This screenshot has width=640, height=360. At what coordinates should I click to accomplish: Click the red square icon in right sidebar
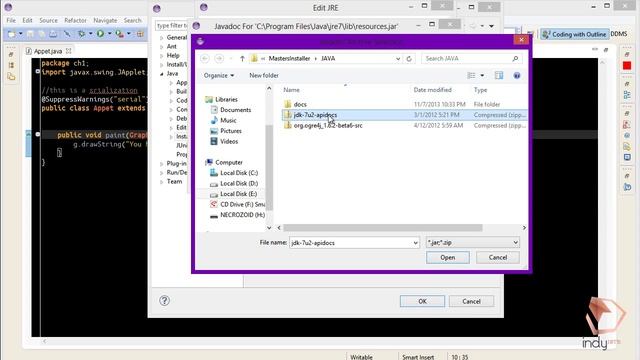[627, 66]
